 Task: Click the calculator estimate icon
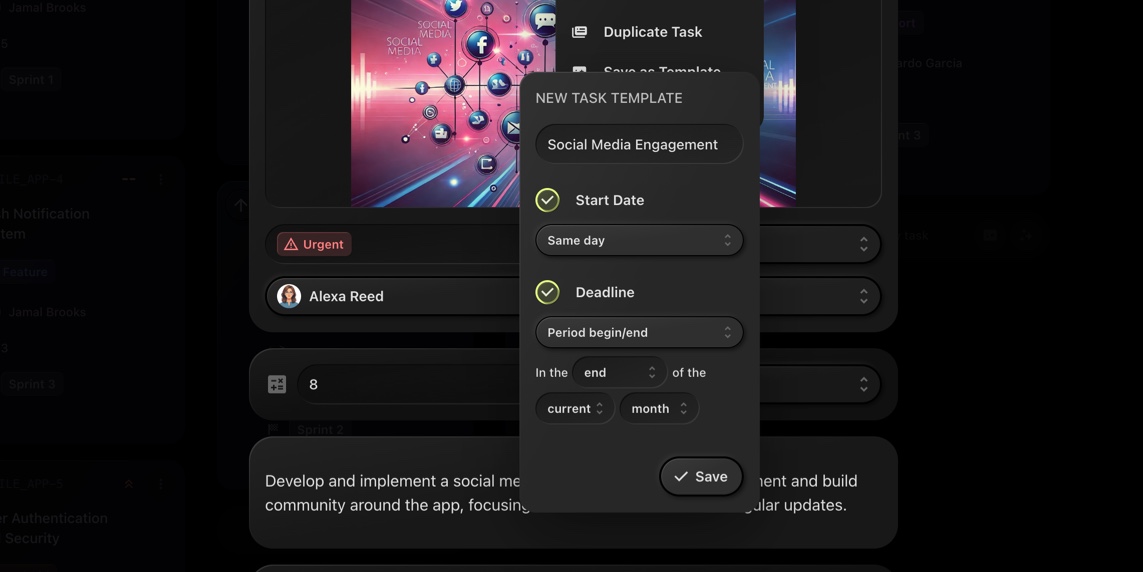[x=277, y=384]
